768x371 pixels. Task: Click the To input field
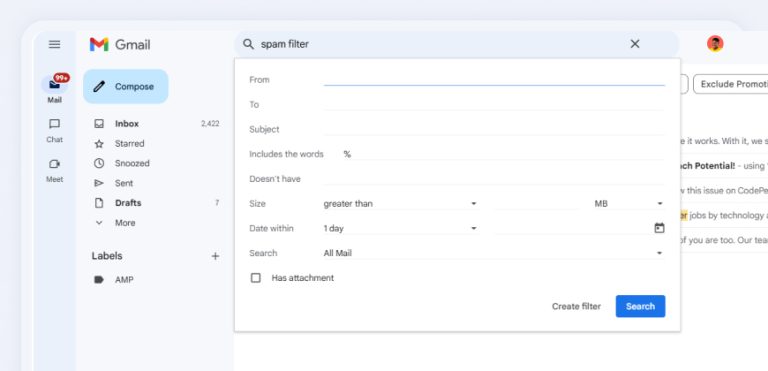coord(494,104)
